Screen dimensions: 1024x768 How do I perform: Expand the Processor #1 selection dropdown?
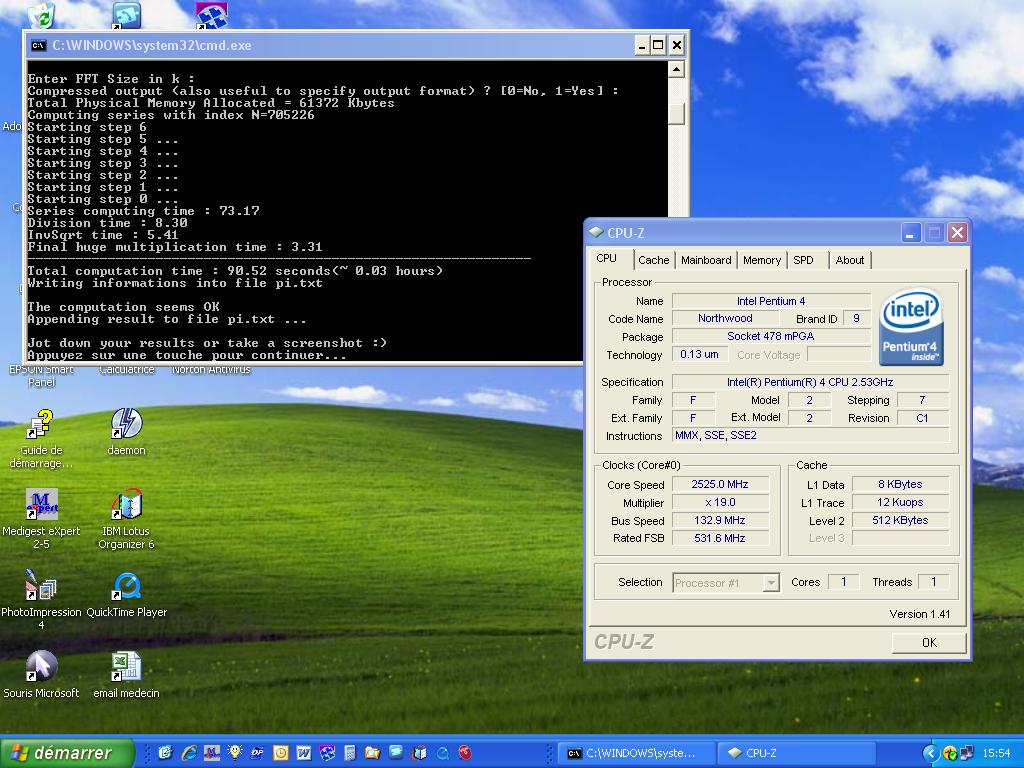pyautogui.click(x=771, y=583)
